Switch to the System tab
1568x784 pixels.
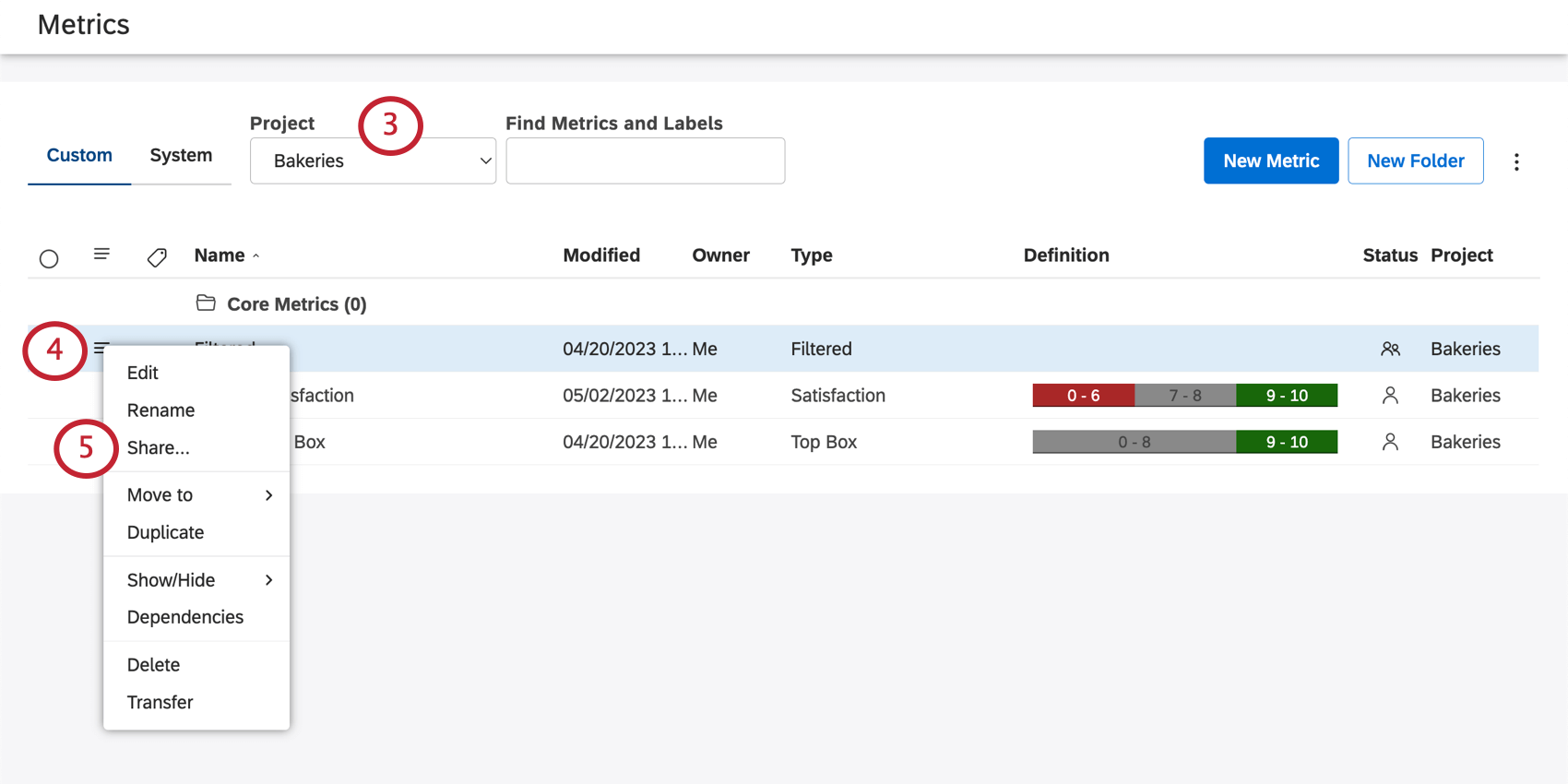181,156
